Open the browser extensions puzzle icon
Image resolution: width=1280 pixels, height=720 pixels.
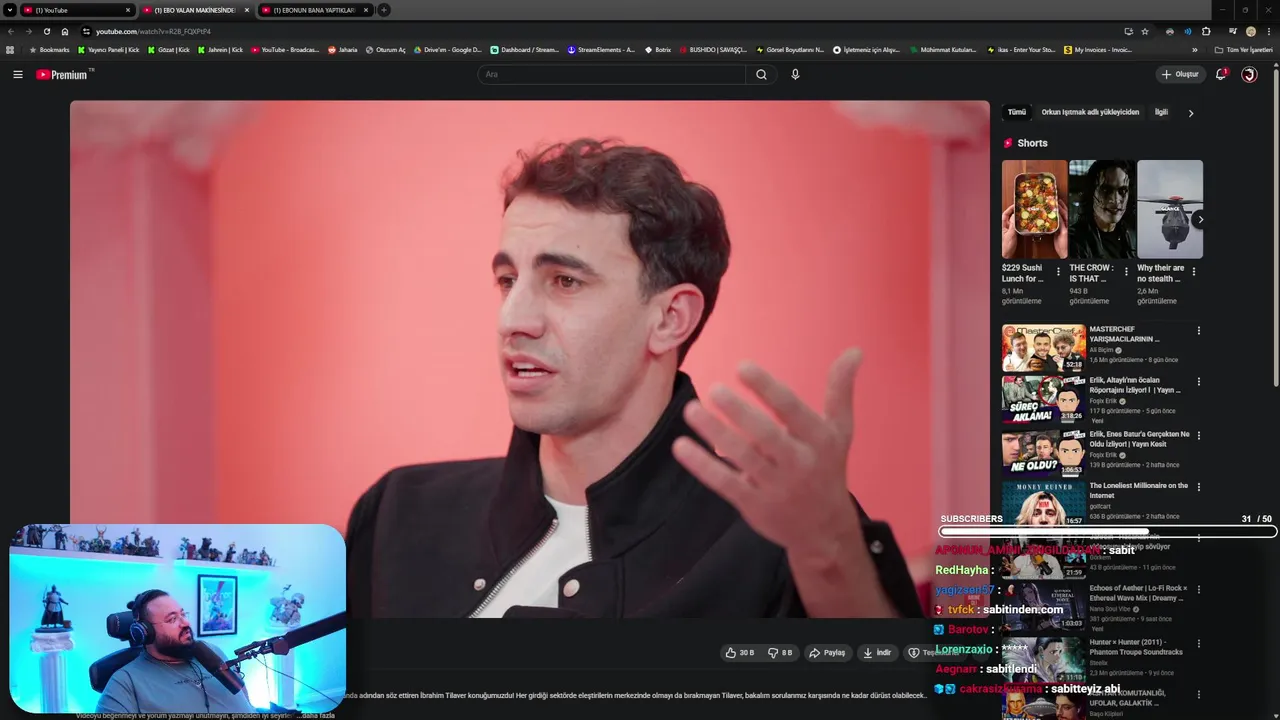(x=1206, y=31)
